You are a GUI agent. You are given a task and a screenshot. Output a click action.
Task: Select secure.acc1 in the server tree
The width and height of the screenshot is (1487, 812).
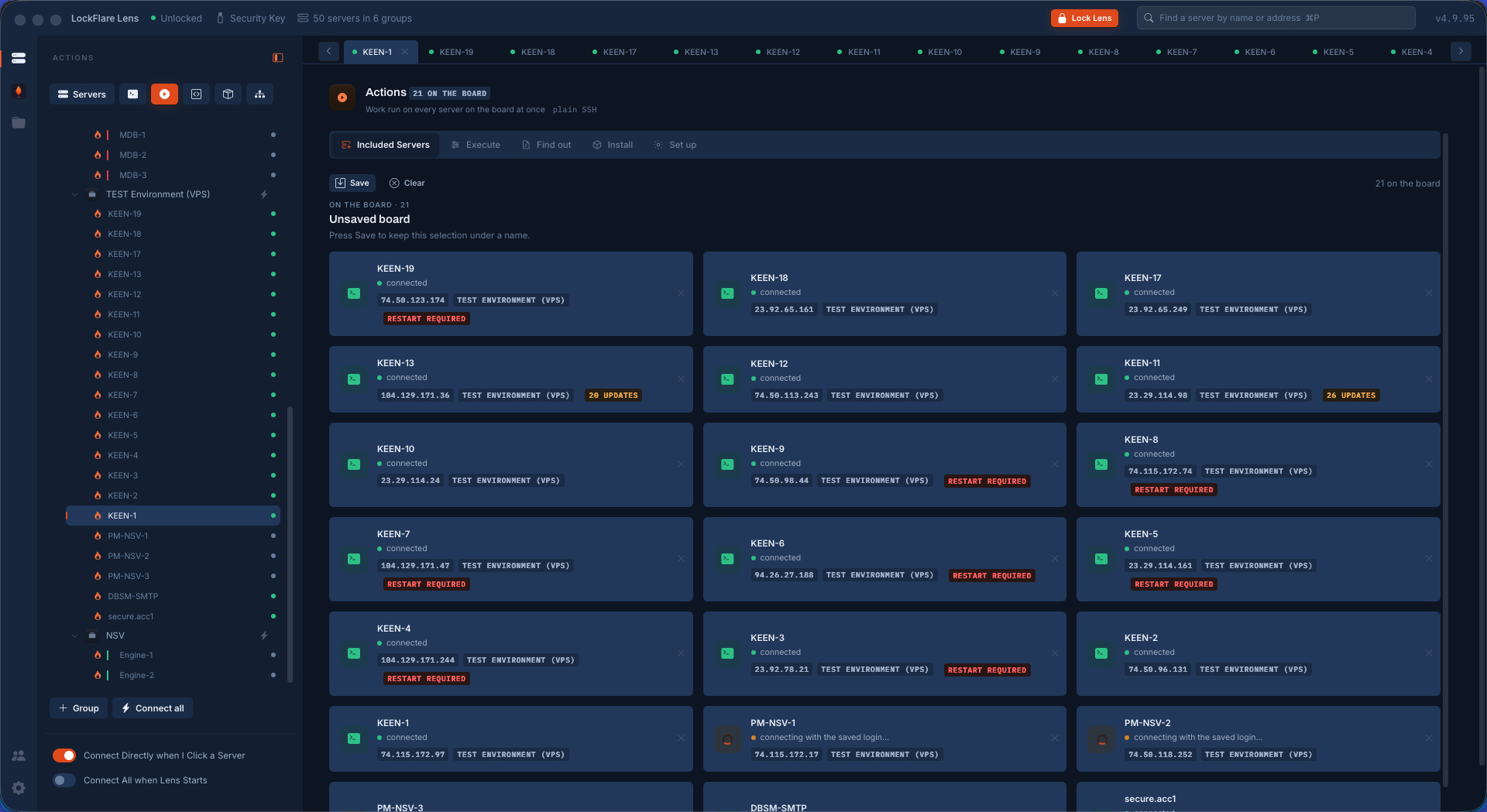173,616
